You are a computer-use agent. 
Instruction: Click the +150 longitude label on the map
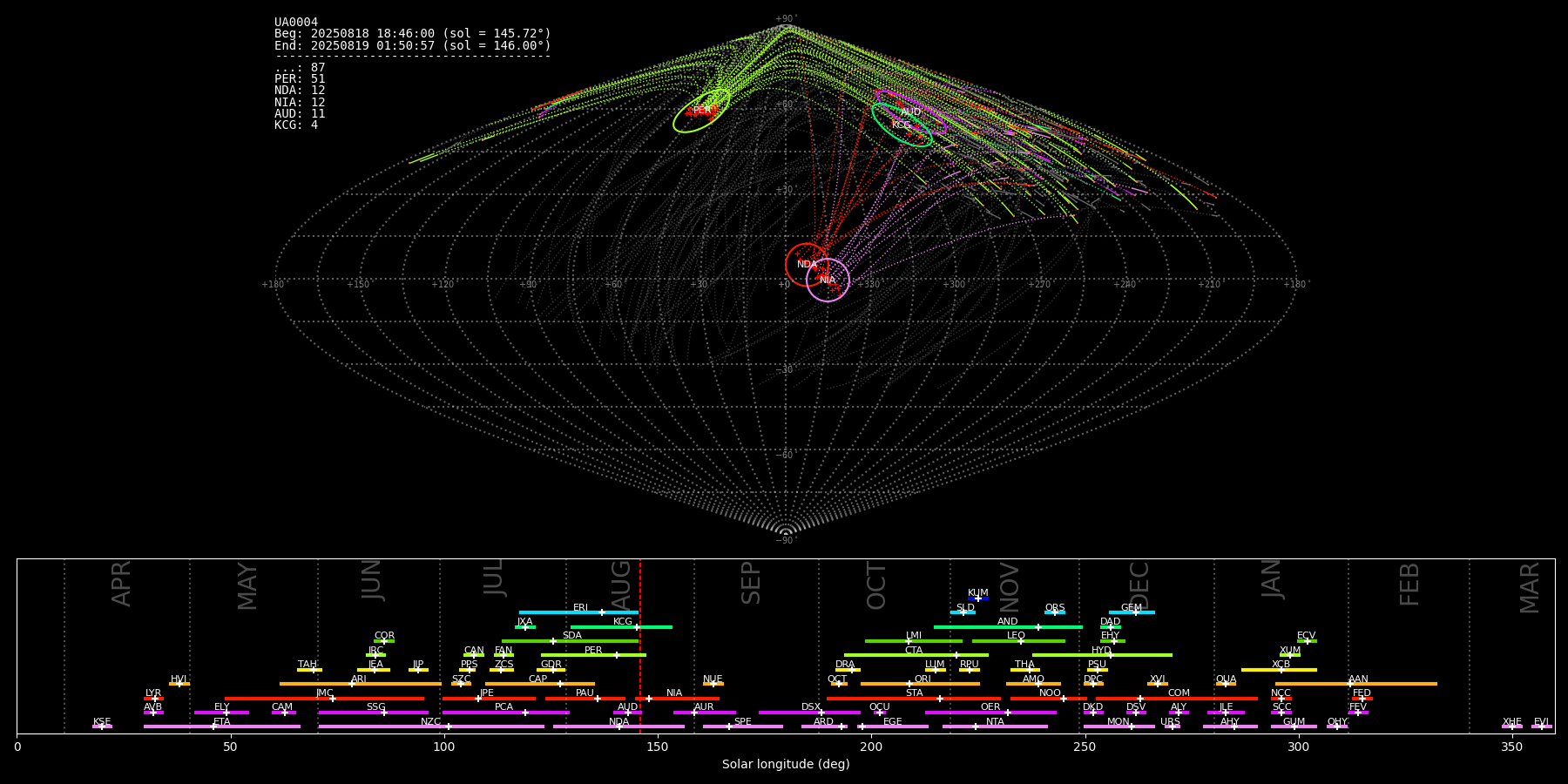[x=358, y=284]
